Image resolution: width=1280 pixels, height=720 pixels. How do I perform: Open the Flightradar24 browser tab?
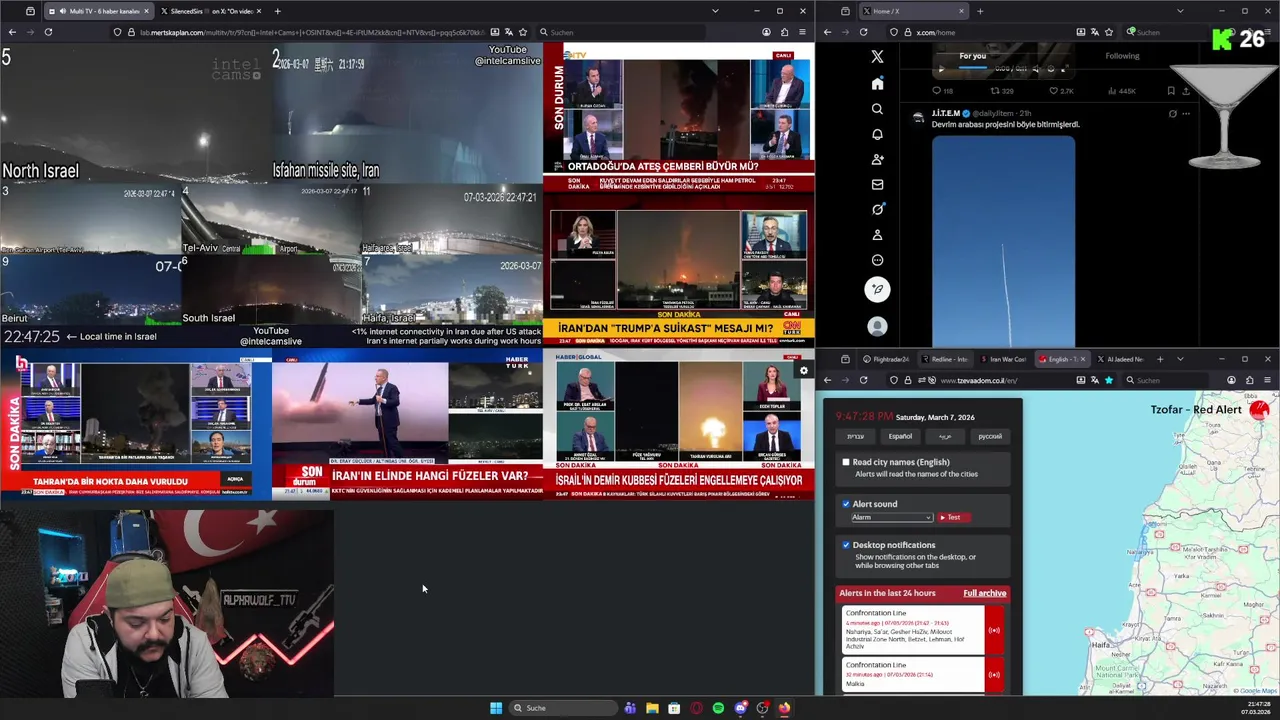click(886, 359)
